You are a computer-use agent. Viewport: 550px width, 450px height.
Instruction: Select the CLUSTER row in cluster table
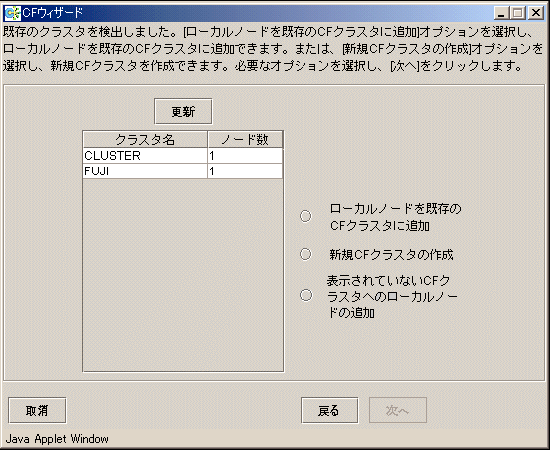pos(183,155)
